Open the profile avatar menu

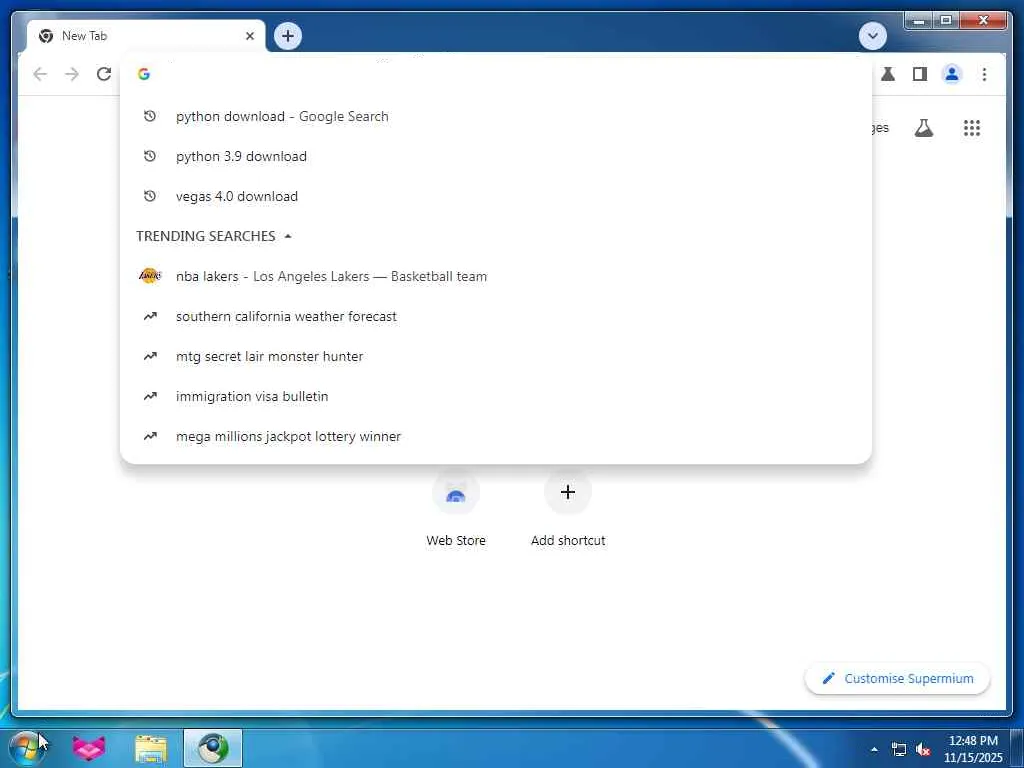[x=952, y=74]
